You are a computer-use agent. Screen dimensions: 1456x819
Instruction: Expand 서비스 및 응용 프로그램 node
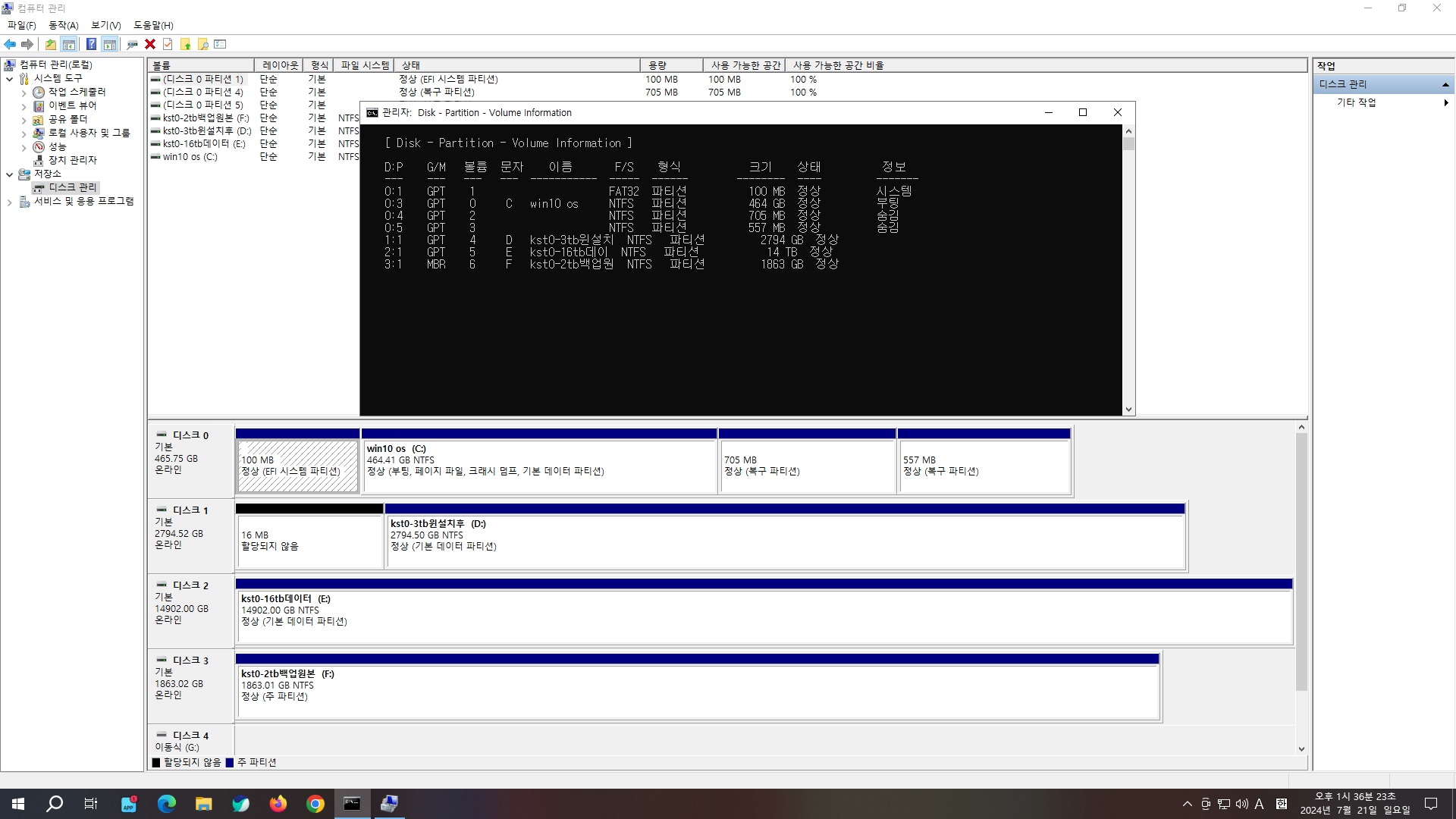[9, 202]
